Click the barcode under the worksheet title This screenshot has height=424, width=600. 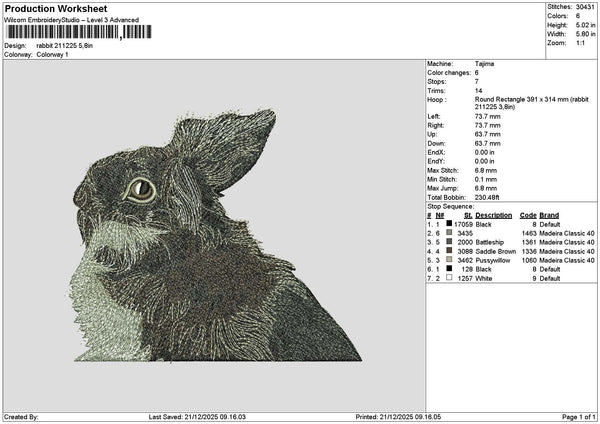78,32
